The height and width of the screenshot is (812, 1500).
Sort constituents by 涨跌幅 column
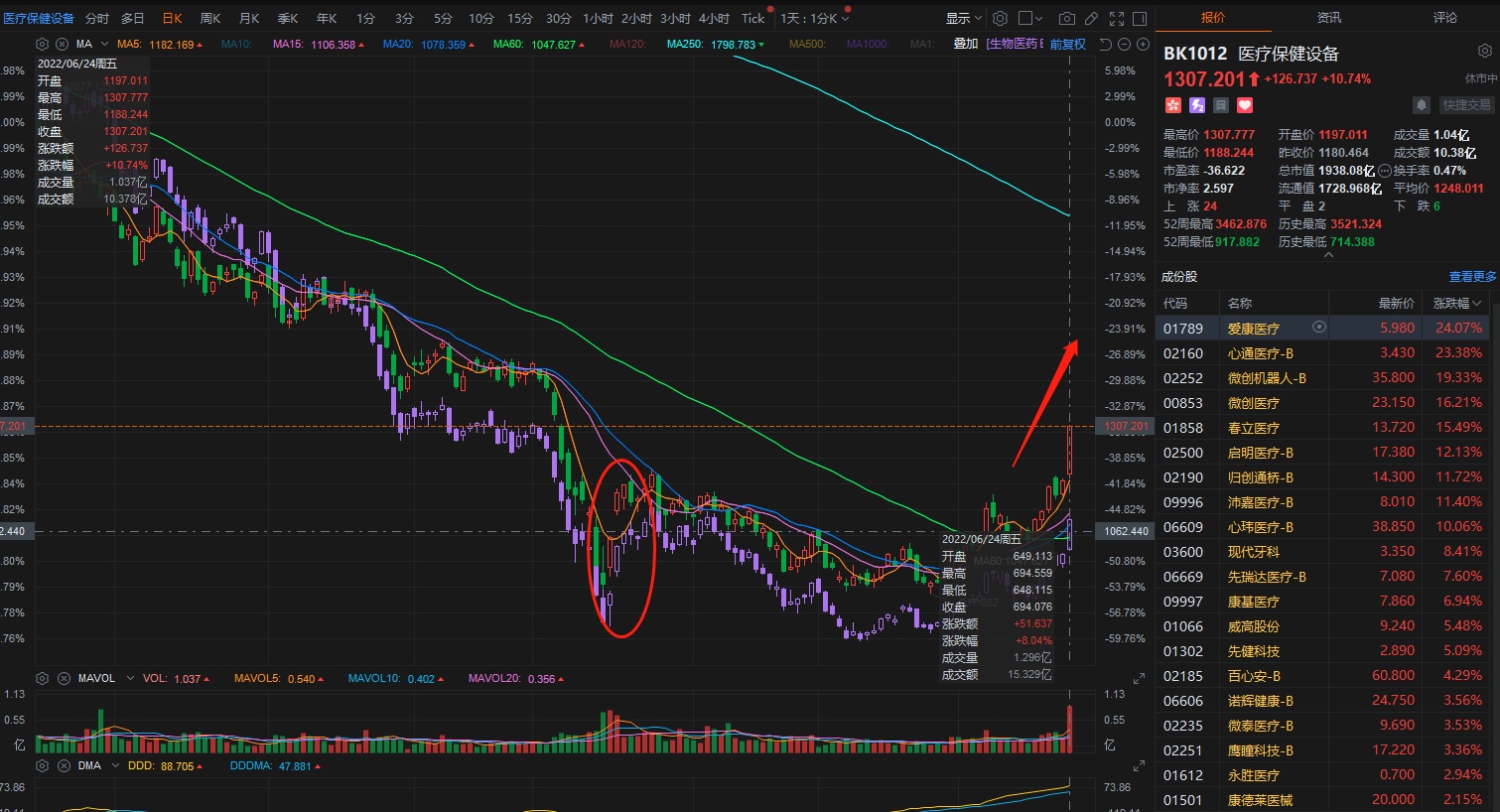(x=1457, y=303)
